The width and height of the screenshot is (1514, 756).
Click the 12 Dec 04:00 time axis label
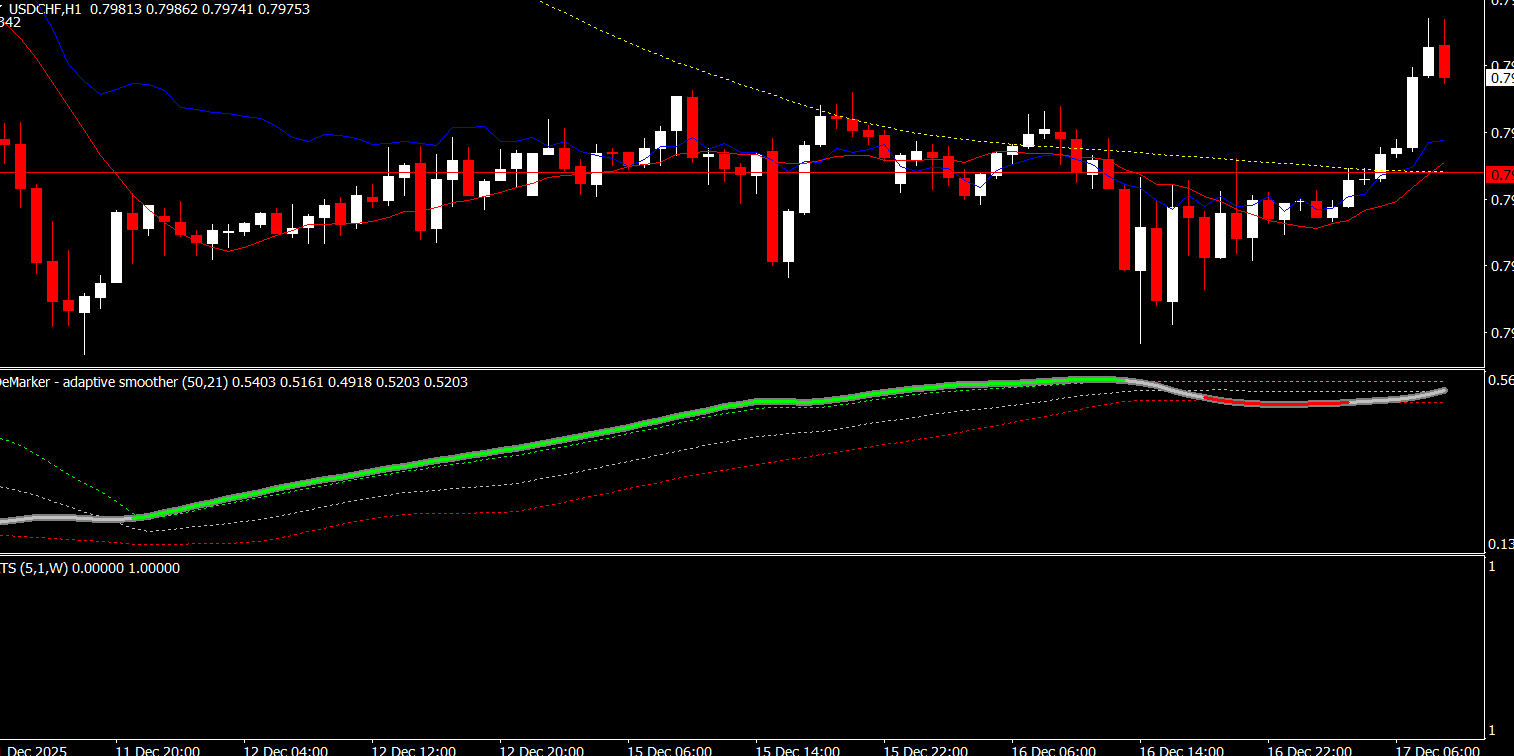[285, 750]
